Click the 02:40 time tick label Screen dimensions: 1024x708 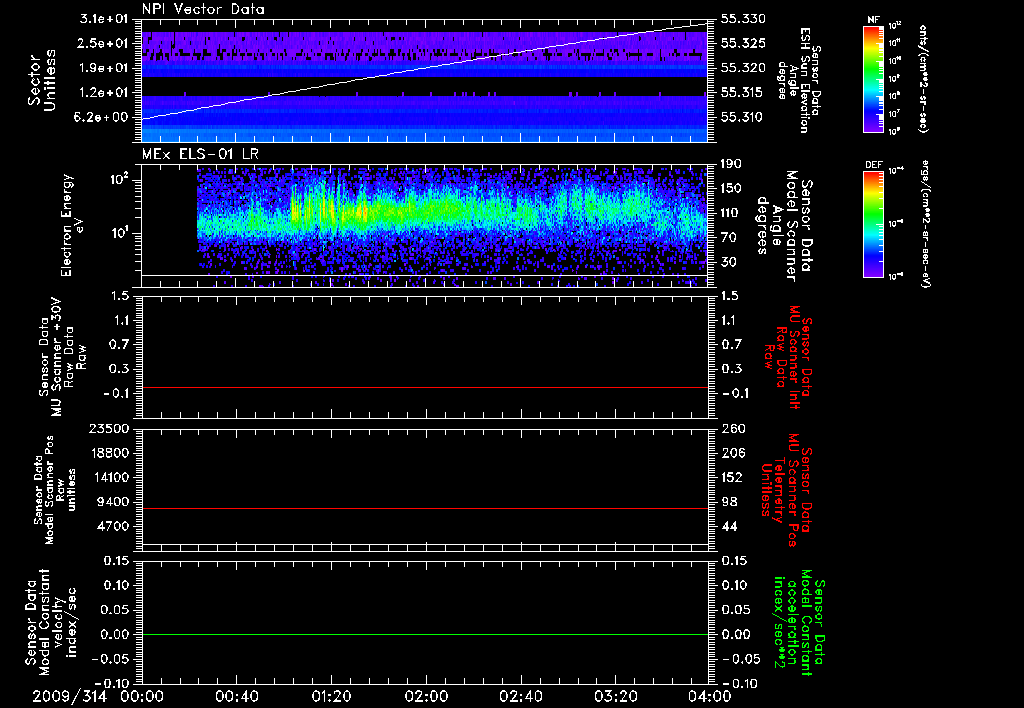pyautogui.click(x=520, y=696)
